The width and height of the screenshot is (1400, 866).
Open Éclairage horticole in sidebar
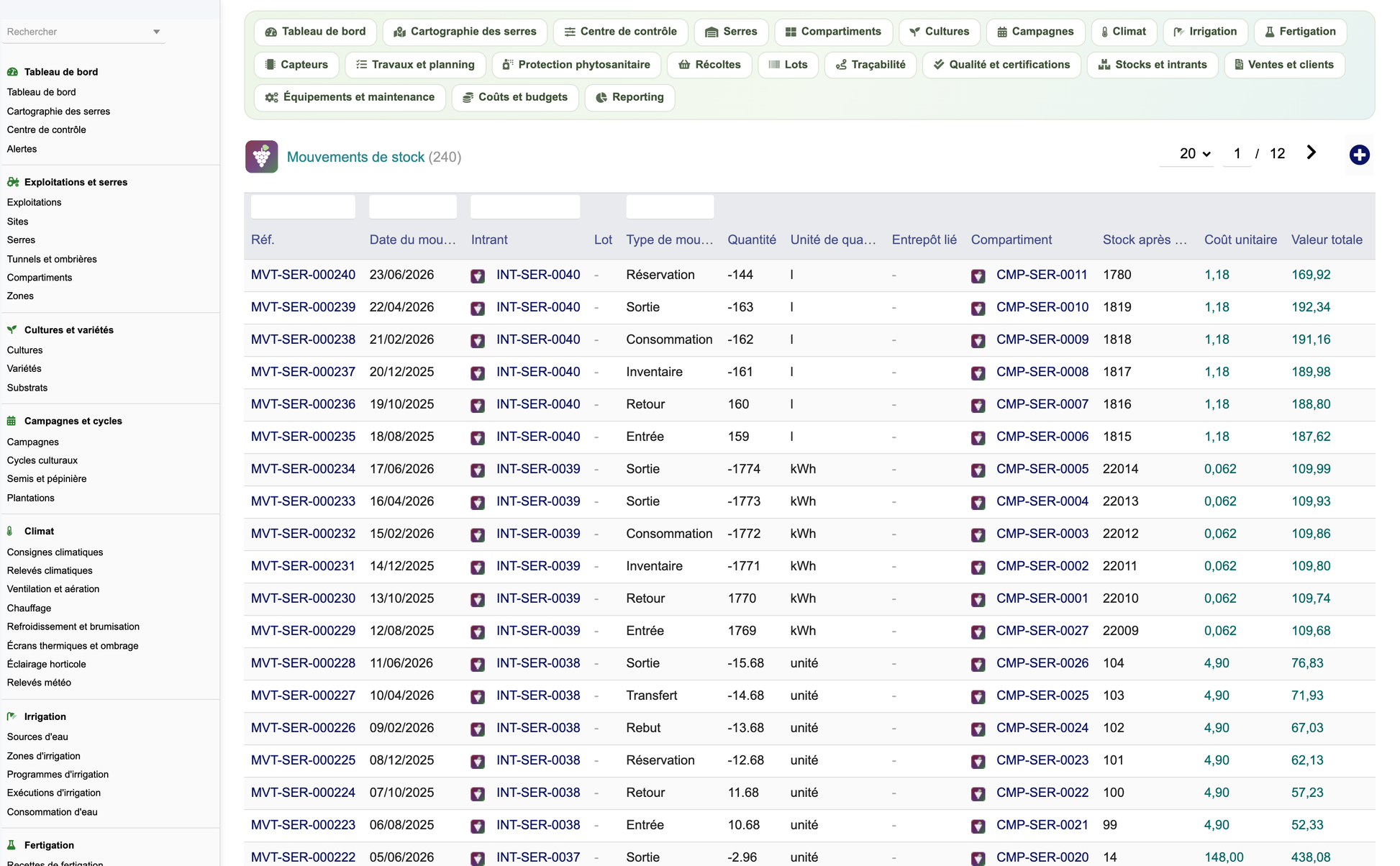pyautogui.click(x=46, y=664)
